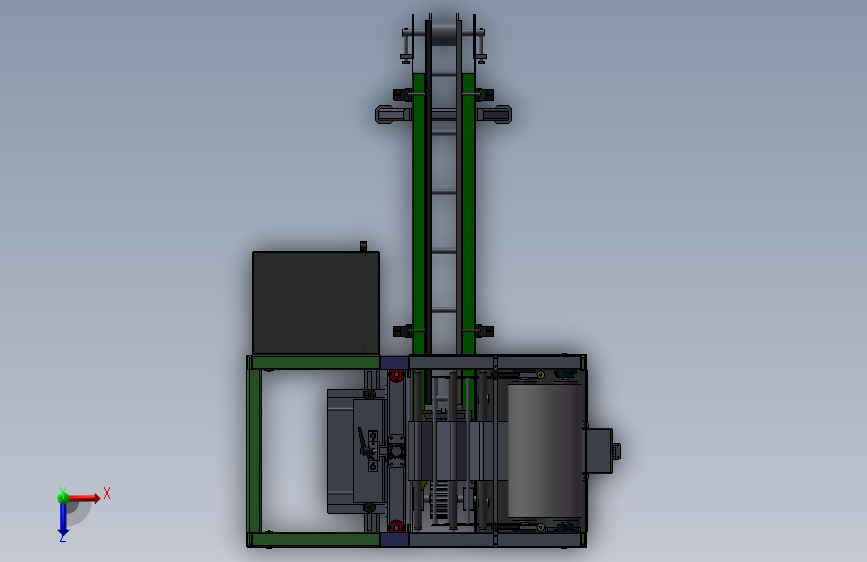
Task: Click the red X axis of the orientation triad
Action: [x=84, y=498]
